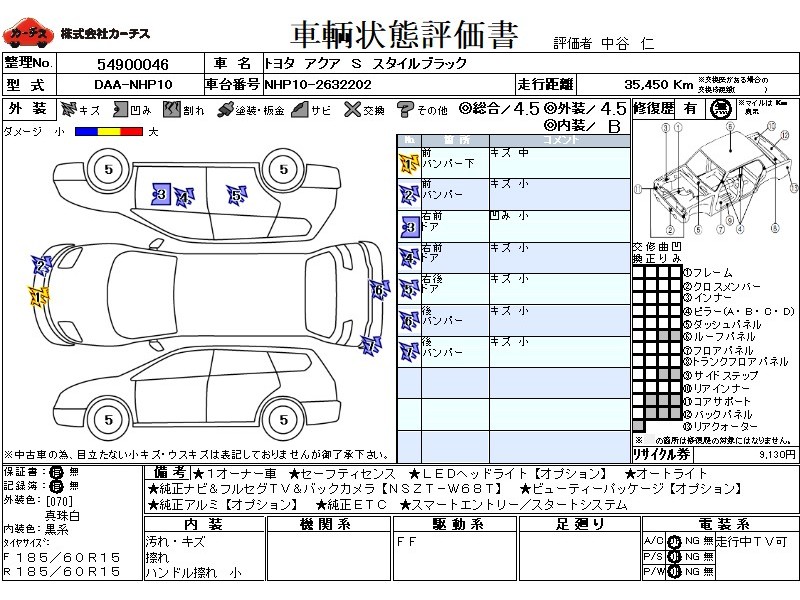Click the サビ rust legend icon

(x=298, y=109)
